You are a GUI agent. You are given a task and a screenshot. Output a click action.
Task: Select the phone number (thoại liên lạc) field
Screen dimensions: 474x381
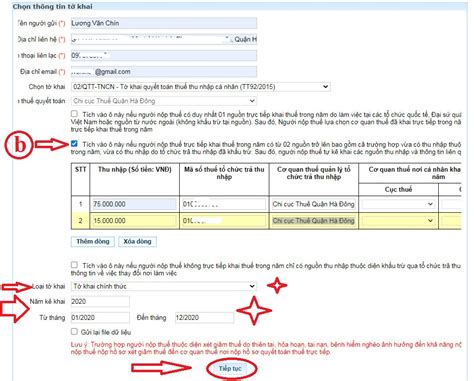164,55
